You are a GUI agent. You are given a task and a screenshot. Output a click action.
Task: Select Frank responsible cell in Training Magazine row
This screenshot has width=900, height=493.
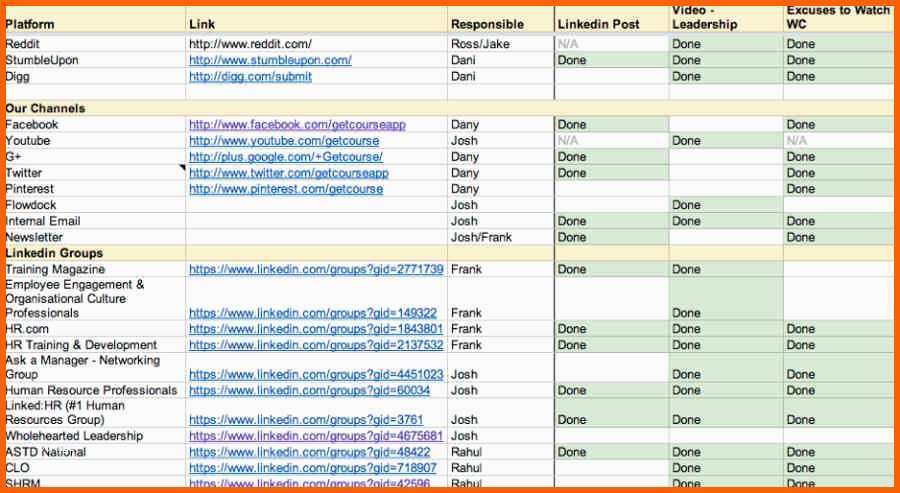click(x=501, y=269)
